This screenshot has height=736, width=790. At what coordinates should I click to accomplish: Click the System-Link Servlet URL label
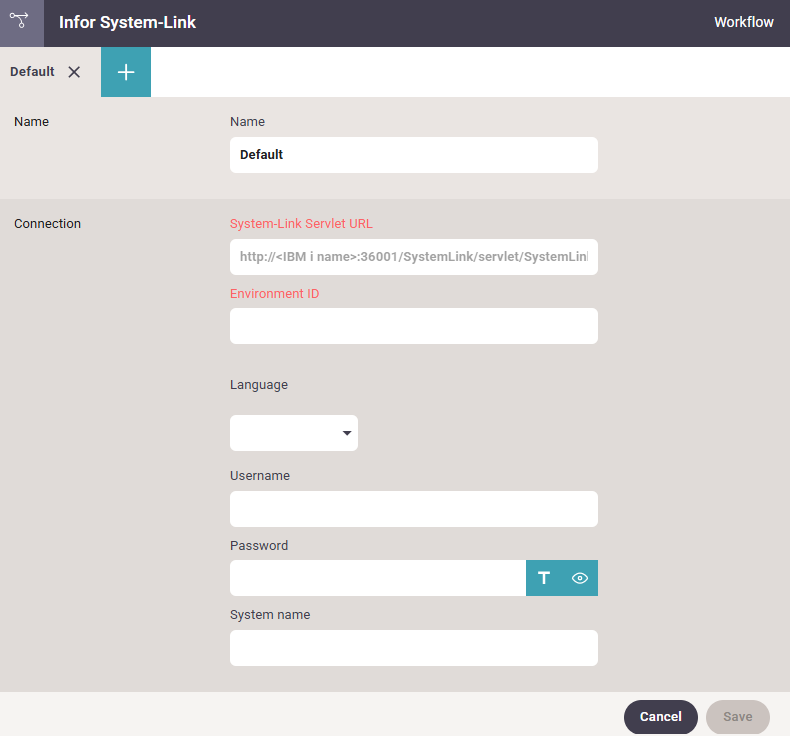[301, 224]
